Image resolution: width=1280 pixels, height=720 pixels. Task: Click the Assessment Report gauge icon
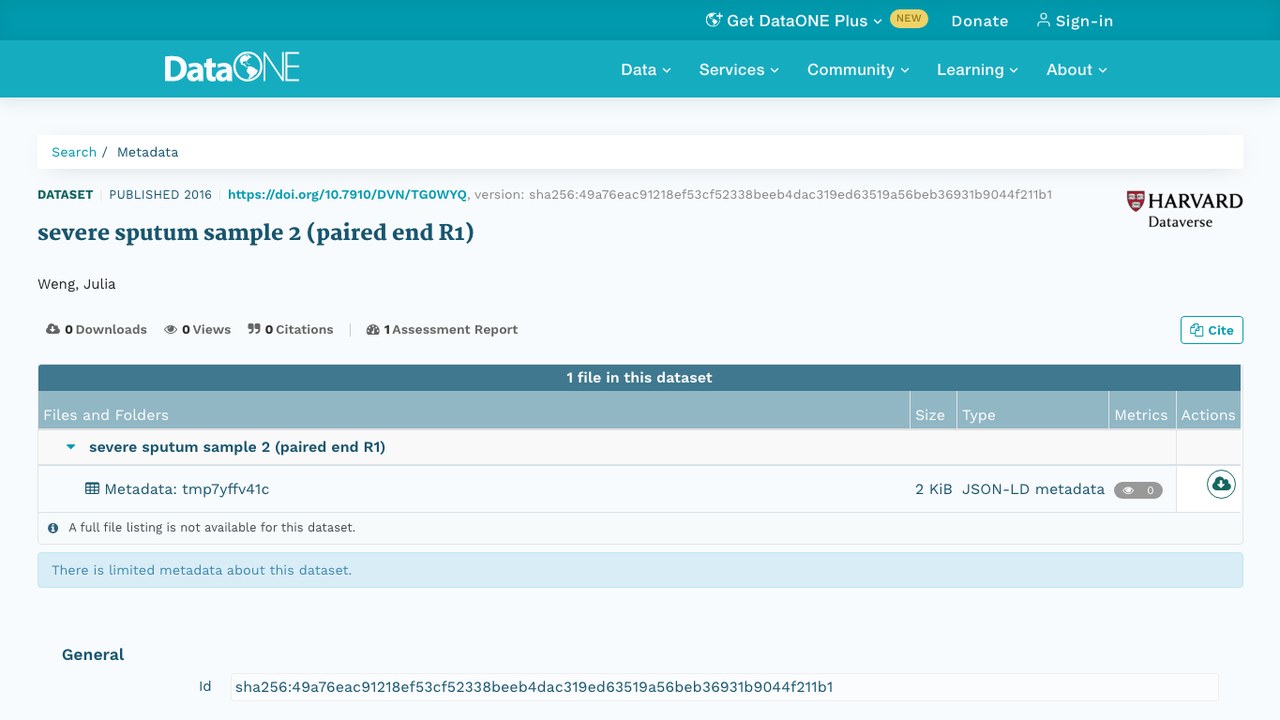point(373,329)
